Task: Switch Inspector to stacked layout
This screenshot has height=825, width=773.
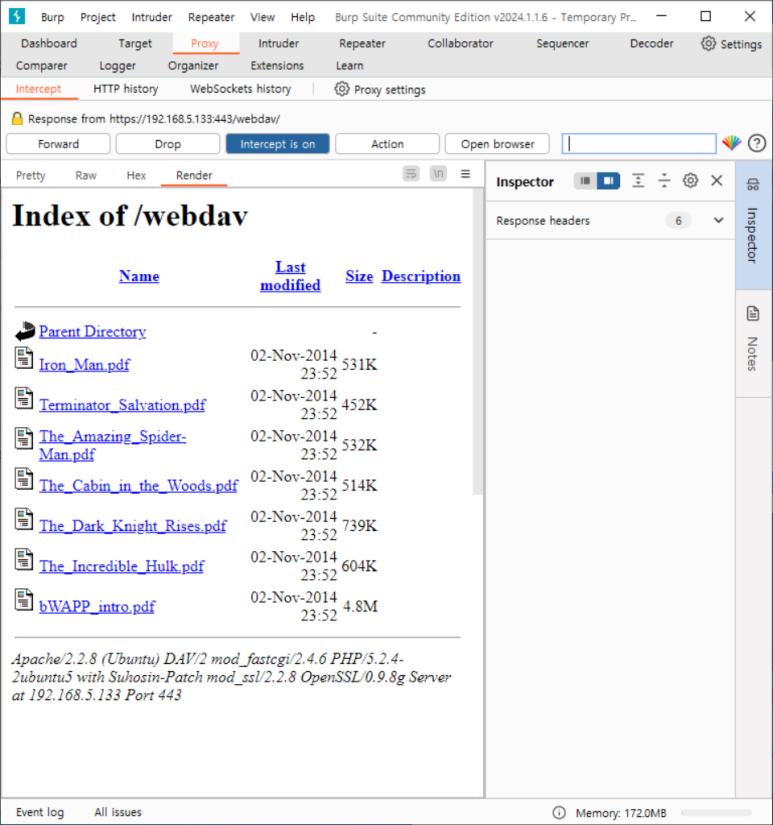Action: coord(585,181)
